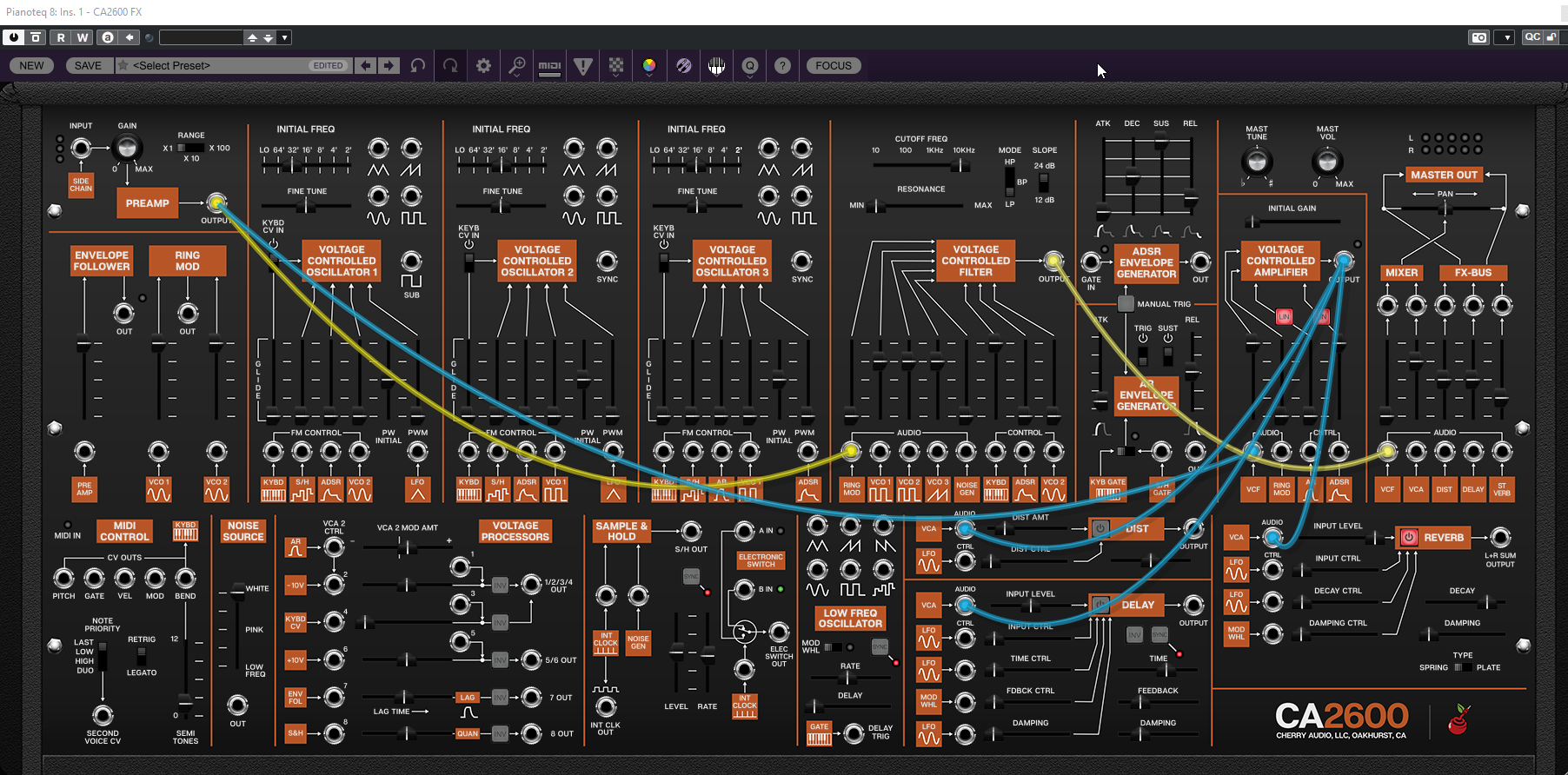The image size is (1568, 775).
Task: Open the help question mark icon
Action: pos(783,66)
